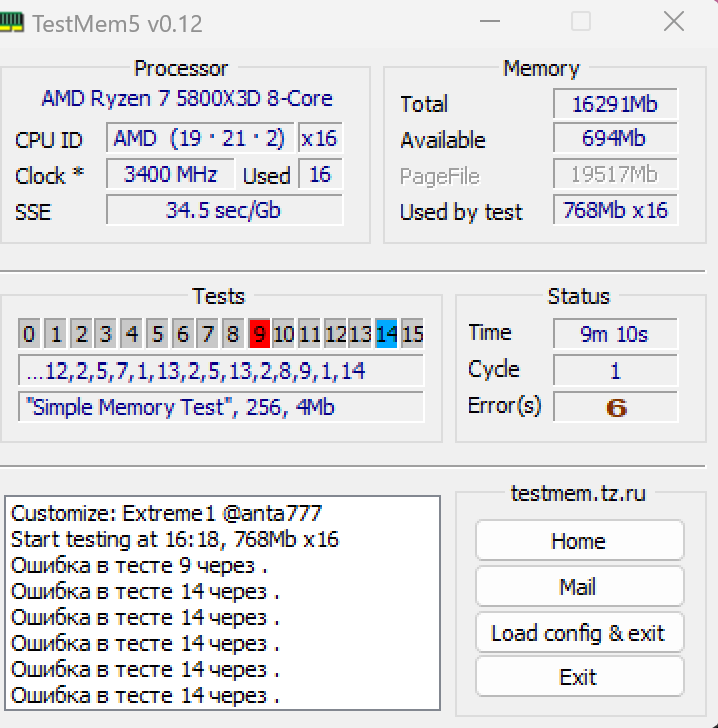The height and width of the screenshot is (728, 718).
Task: Click the x16 thread count box
Action: pyautogui.click(x=320, y=138)
